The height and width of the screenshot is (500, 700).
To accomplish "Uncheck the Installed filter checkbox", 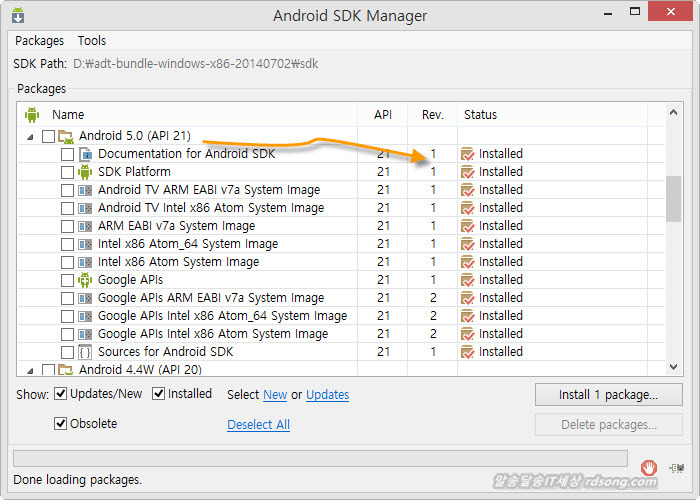I will pyautogui.click(x=159, y=394).
